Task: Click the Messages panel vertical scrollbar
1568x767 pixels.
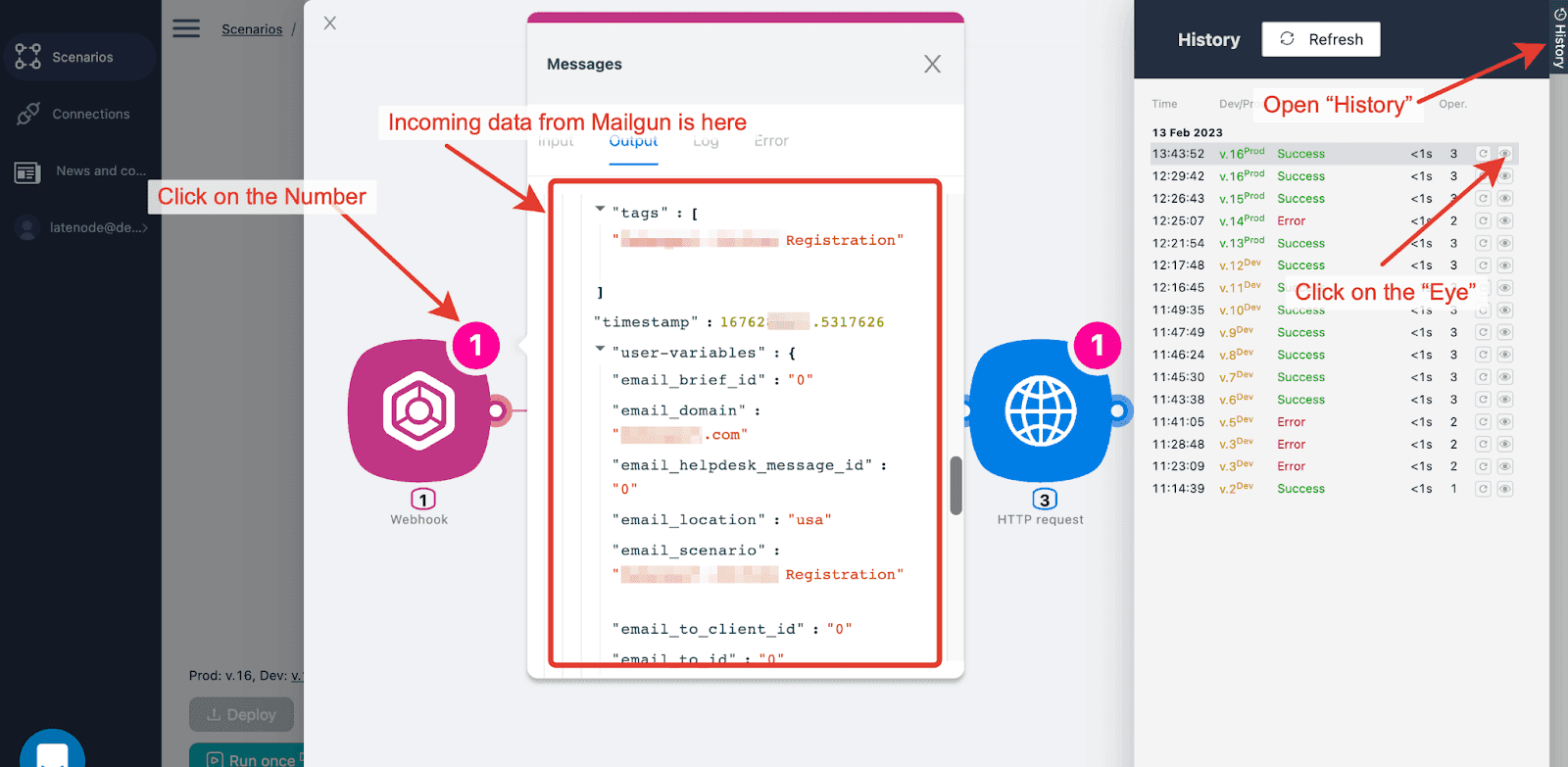Action: pos(955,485)
